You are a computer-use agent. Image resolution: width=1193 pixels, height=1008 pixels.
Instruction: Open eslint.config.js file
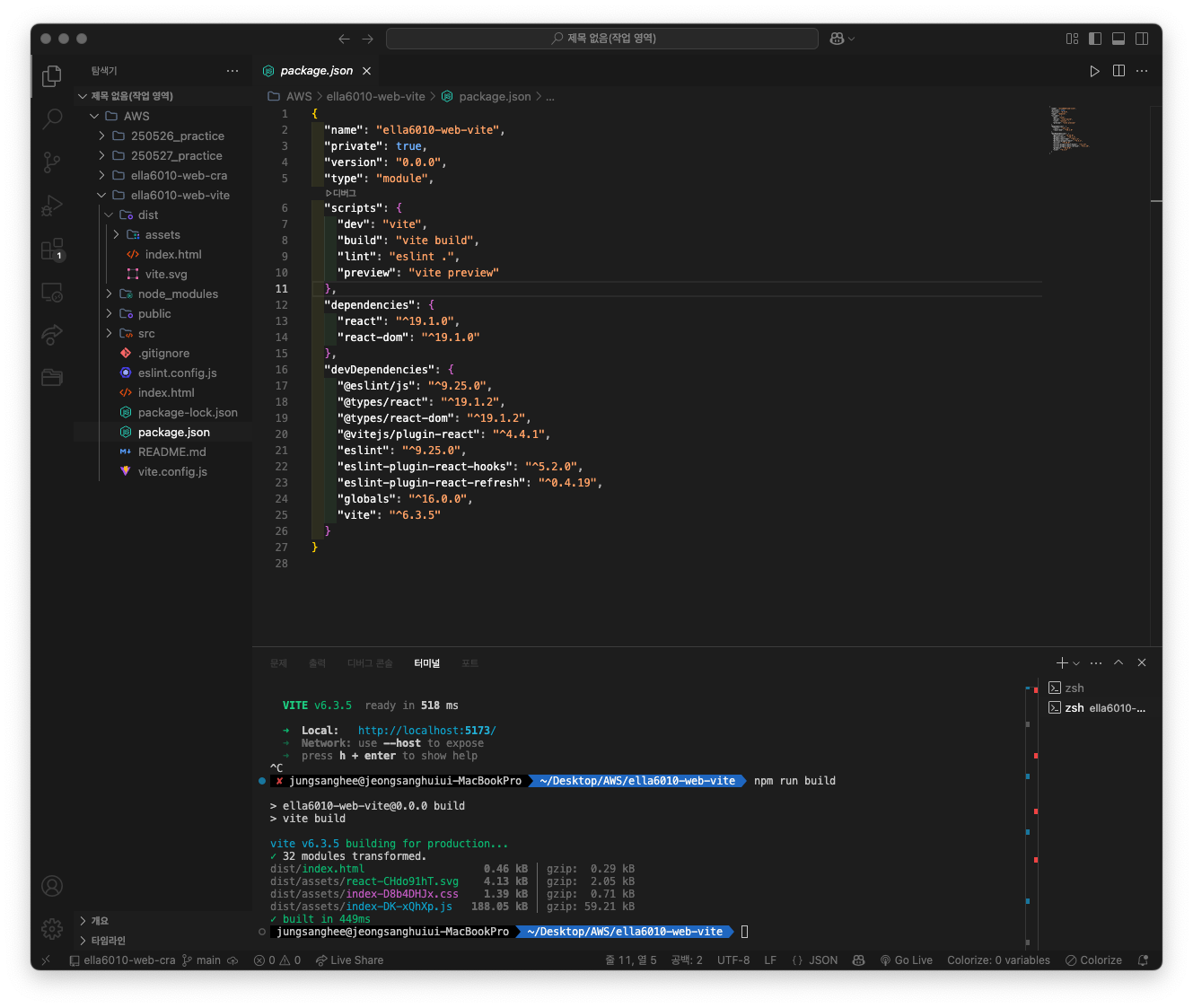tap(177, 373)
